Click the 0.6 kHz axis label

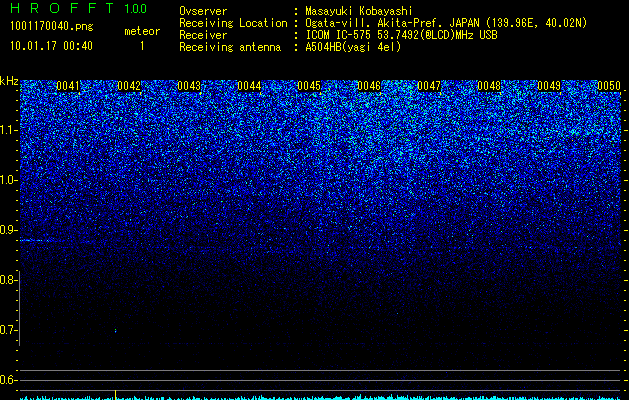8,380
